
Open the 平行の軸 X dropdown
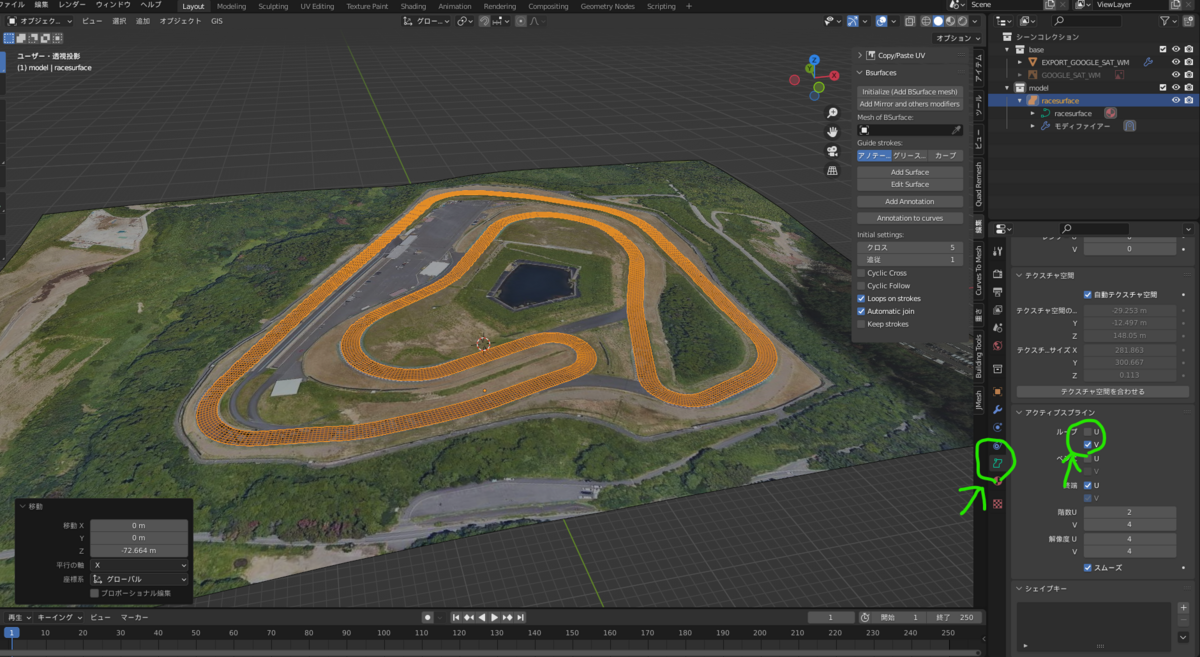pos(139,565)
